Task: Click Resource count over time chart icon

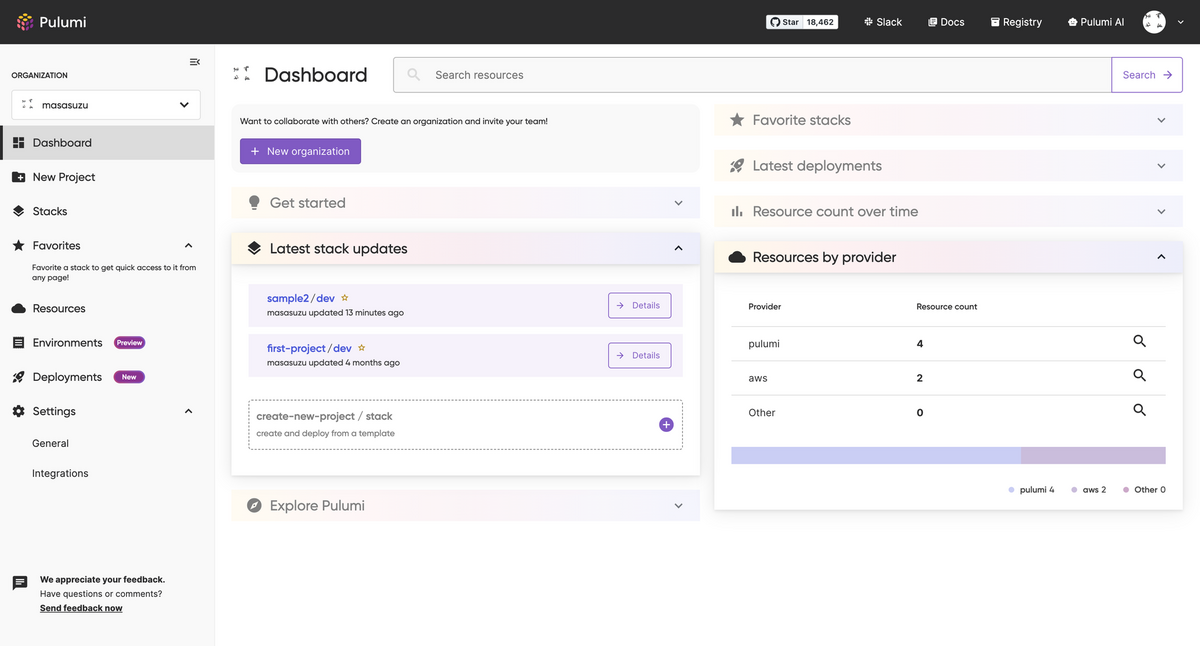Action: click(x=737, y=212)
